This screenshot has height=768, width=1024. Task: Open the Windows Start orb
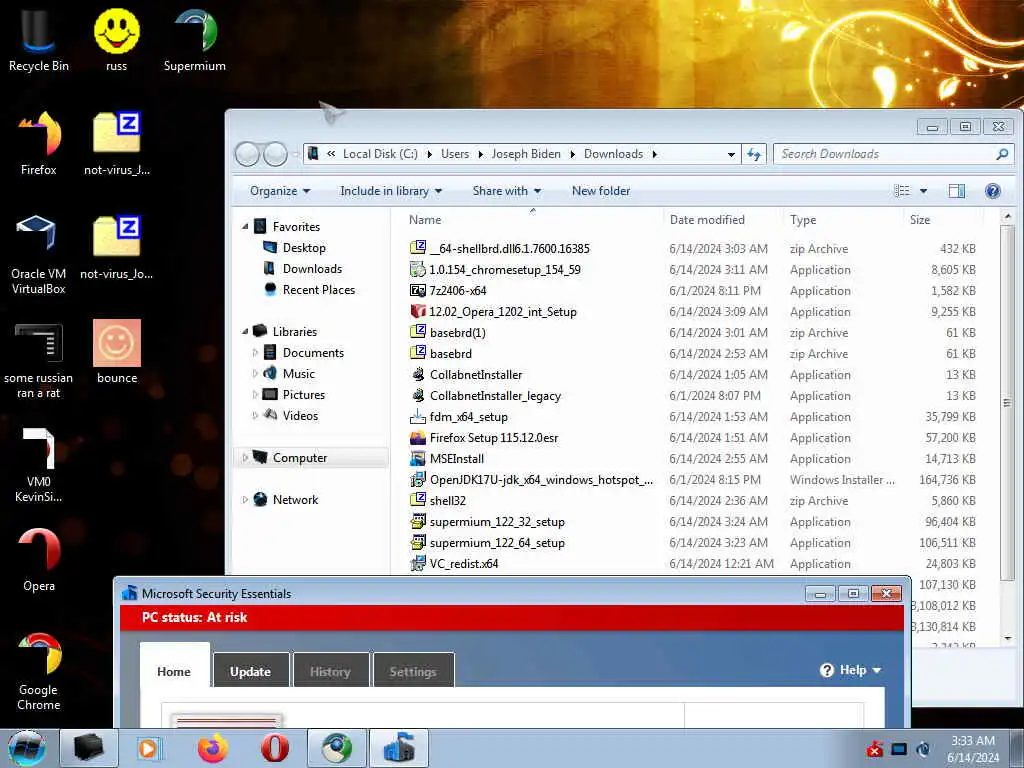[x=27, y=748]
